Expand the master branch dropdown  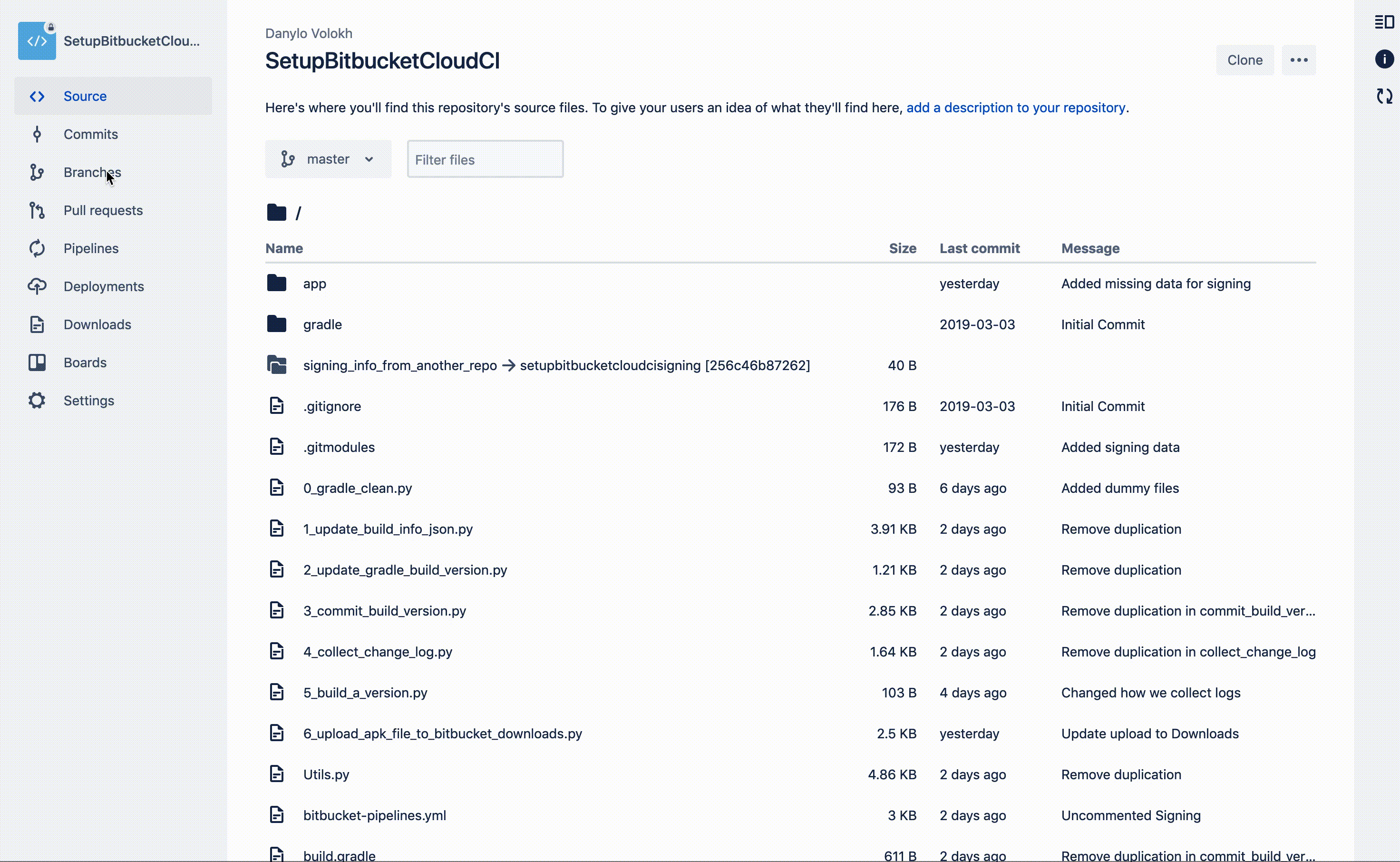pos(328,159)
